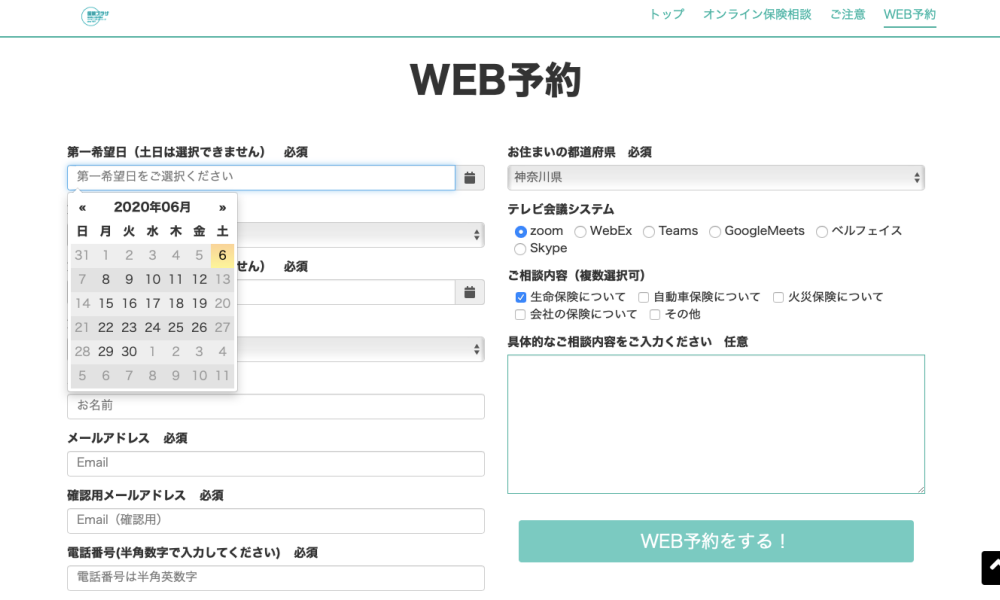The width and height of the screenshot is (1000, 600).
Task: Click the 2020年06月 datepicker month header
Action: point(152,207)
